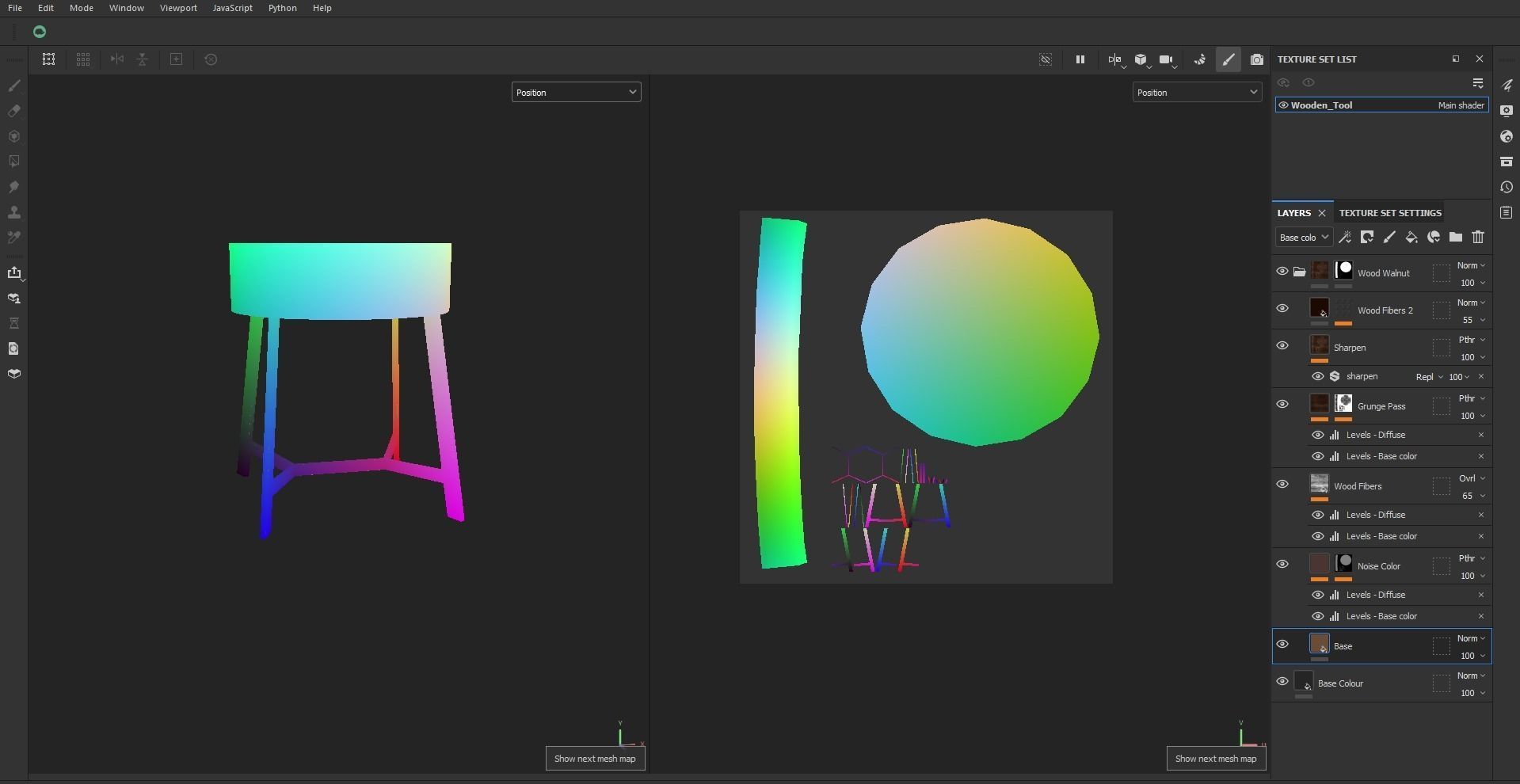The height and width of the screenshot is (784, 1520).
Task: Delete the selected layer with trash icon
Action: (1478, 237)
